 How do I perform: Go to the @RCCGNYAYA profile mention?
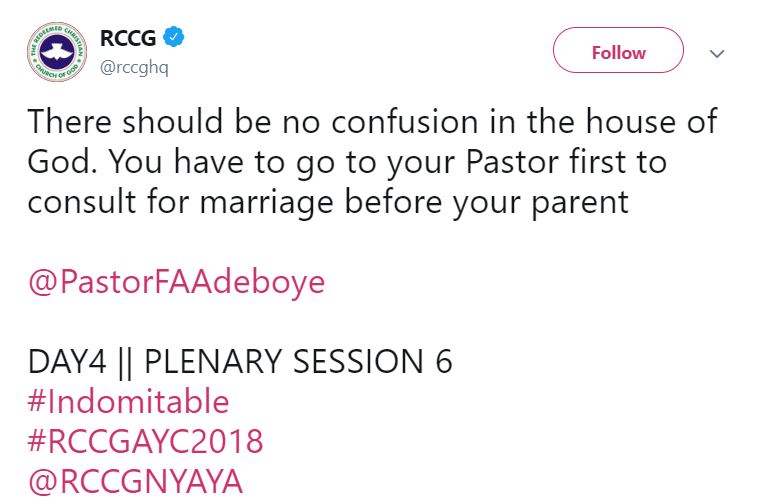pos(135,482)
